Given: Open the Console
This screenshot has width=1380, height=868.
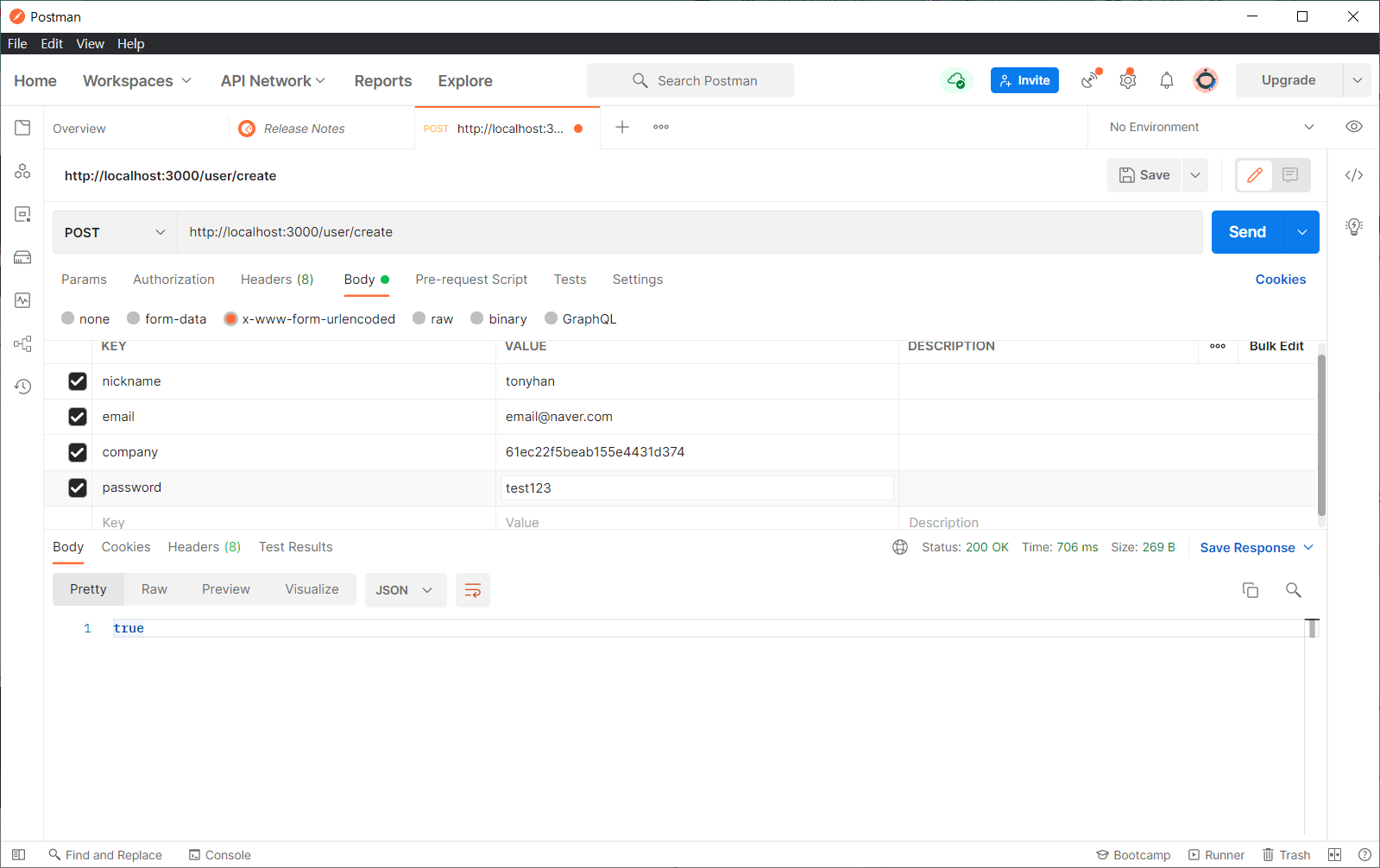Looking at the screenshot, I should [220, 855].
